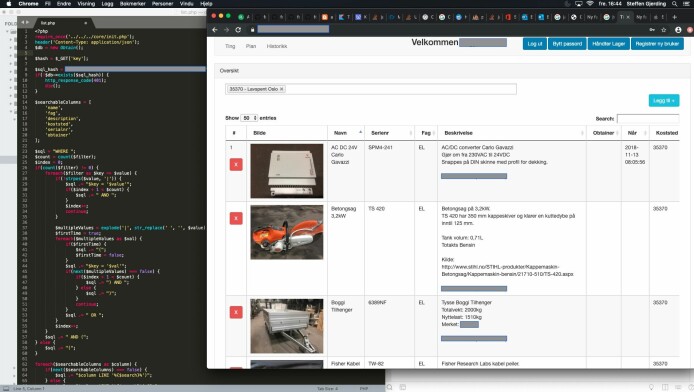Viewport: 694px width, 392px height.
Task: Open a new Chrome tab with plus
Action: [x=675, y=17]
